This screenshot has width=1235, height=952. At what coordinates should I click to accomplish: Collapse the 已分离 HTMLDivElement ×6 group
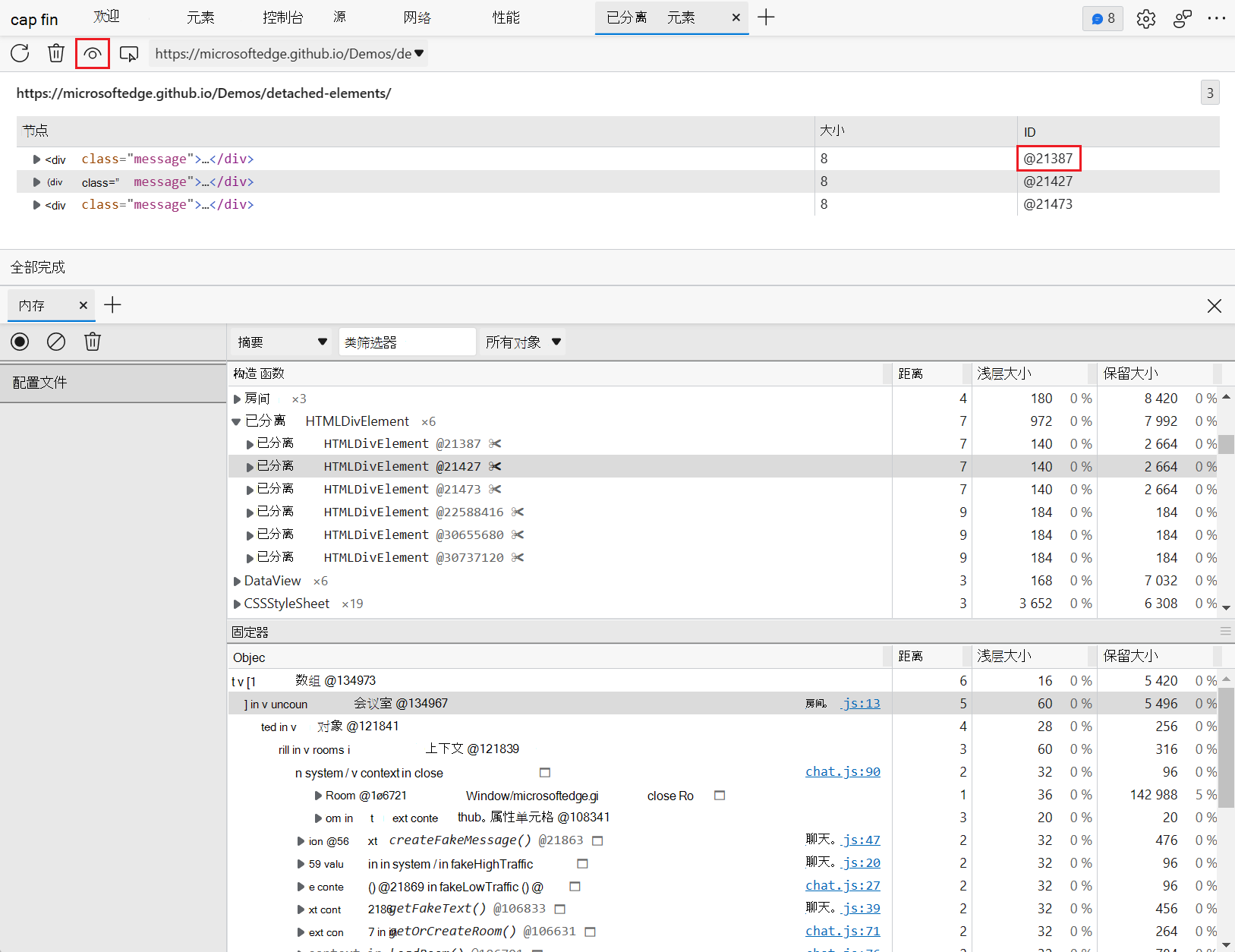237,421
